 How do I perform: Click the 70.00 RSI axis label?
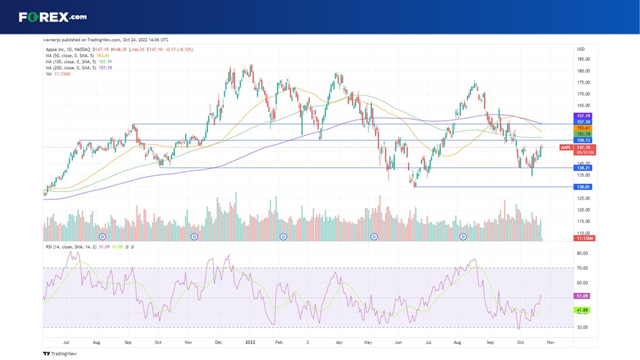pyautogui.click(x=582, y=268)
